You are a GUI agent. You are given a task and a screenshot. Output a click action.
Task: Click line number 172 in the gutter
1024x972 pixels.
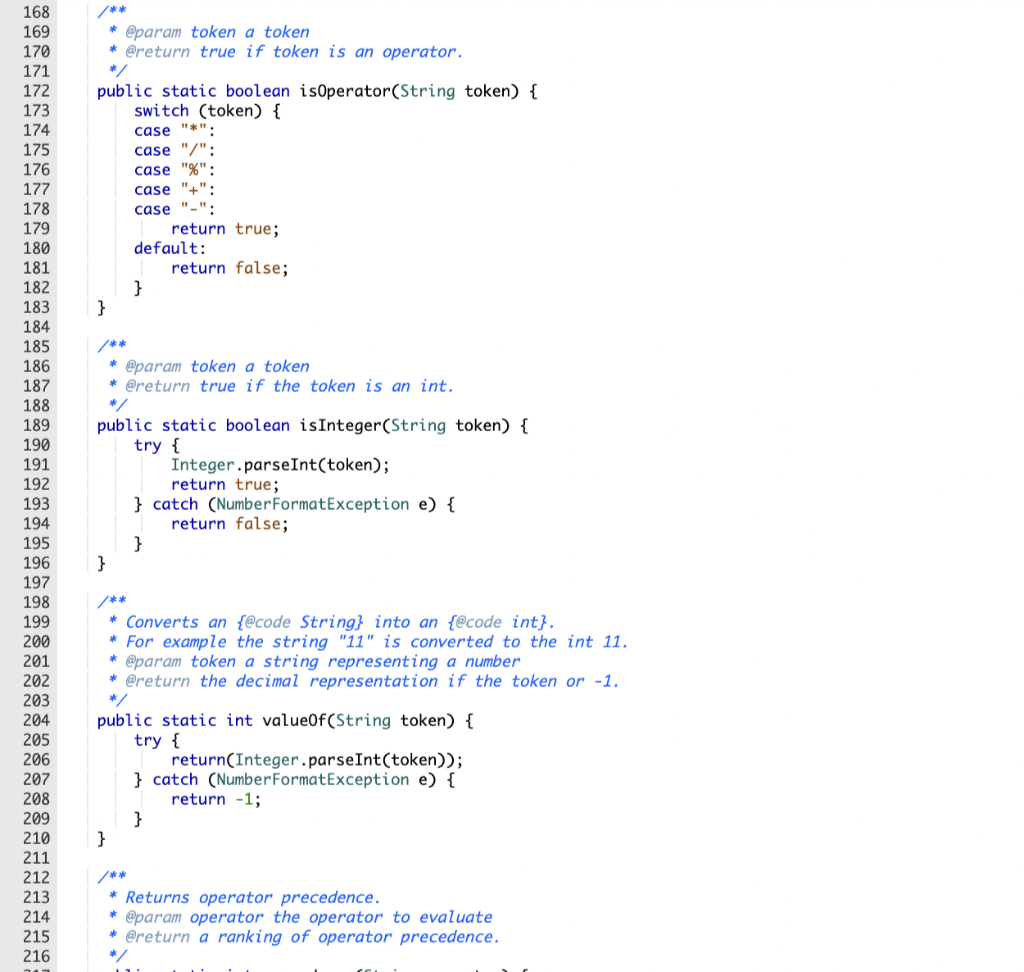[35, 91]
